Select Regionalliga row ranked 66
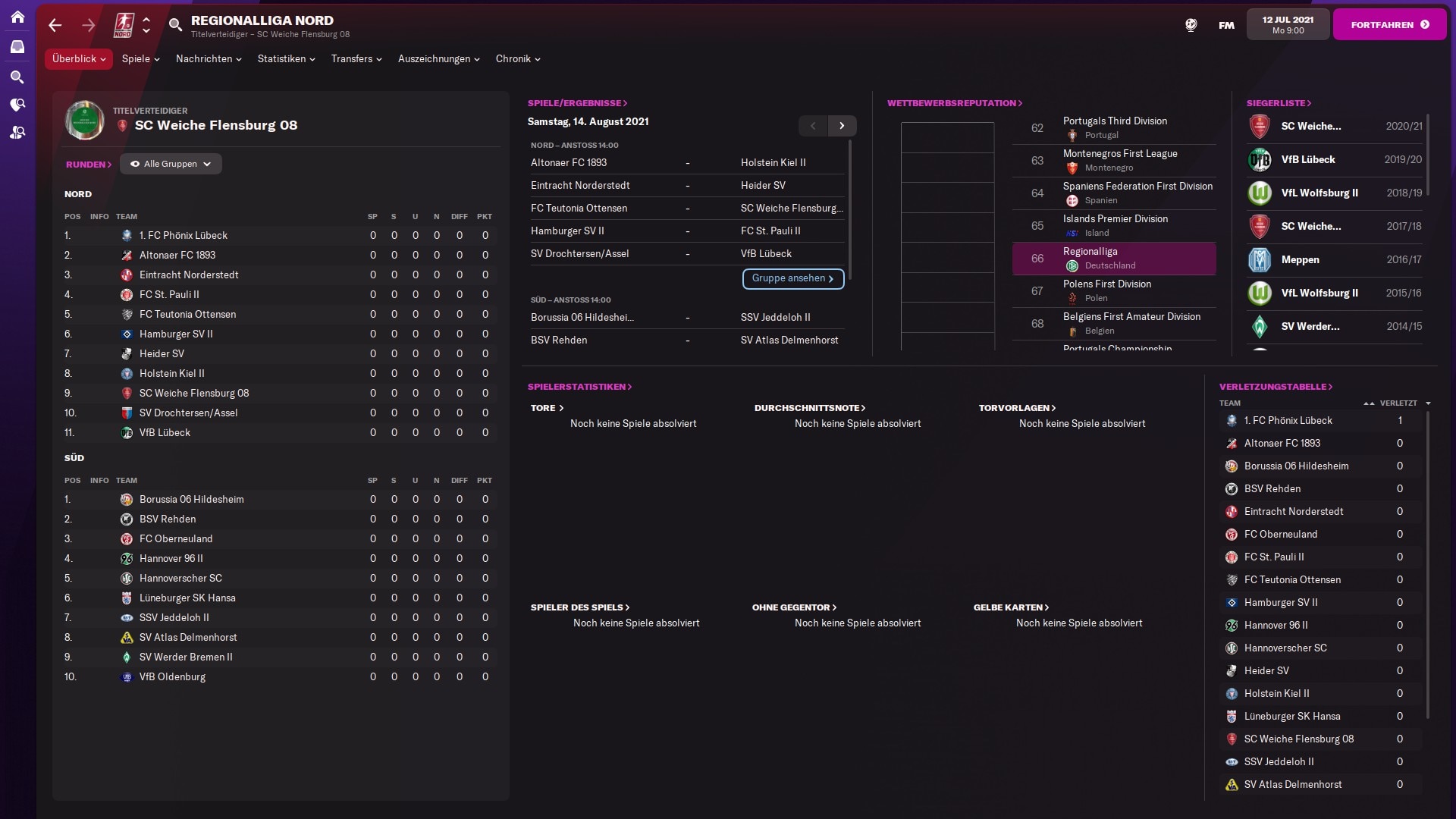This screenshot has height=819, width=1456. click(1114, 259)
